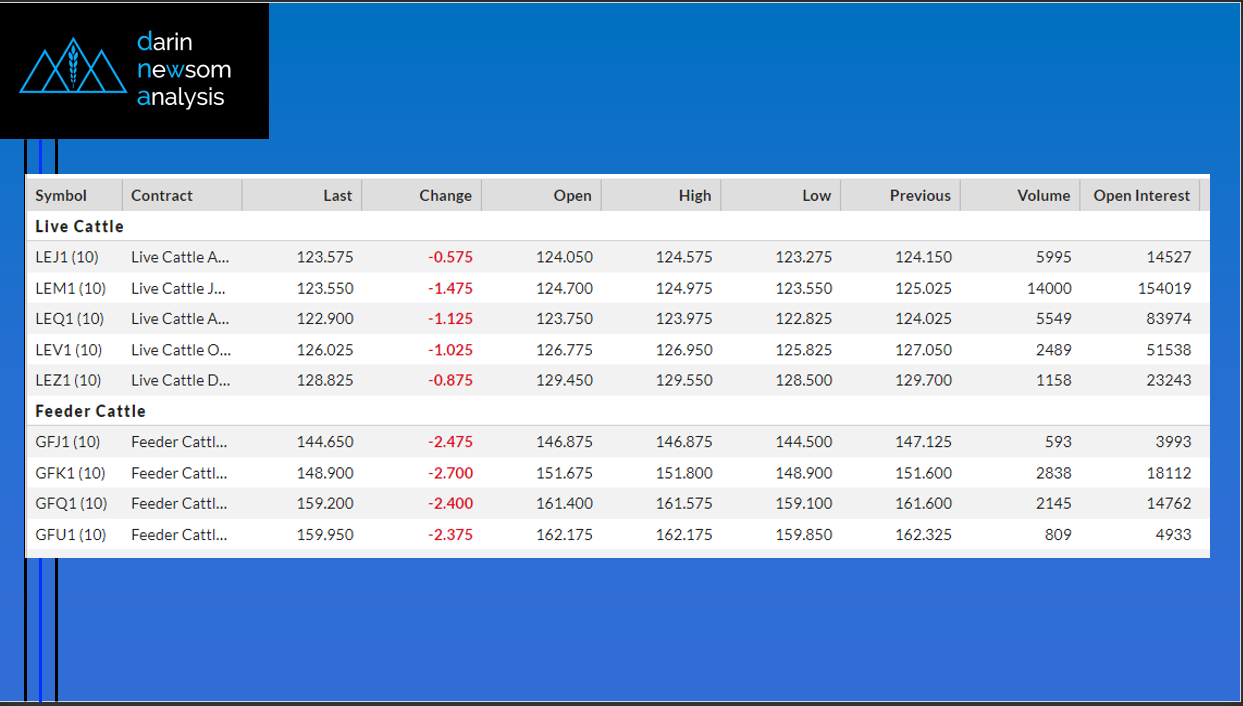Sort by the Last column header
Viewport: 1243px width, 706px height.
pos(337,196)
